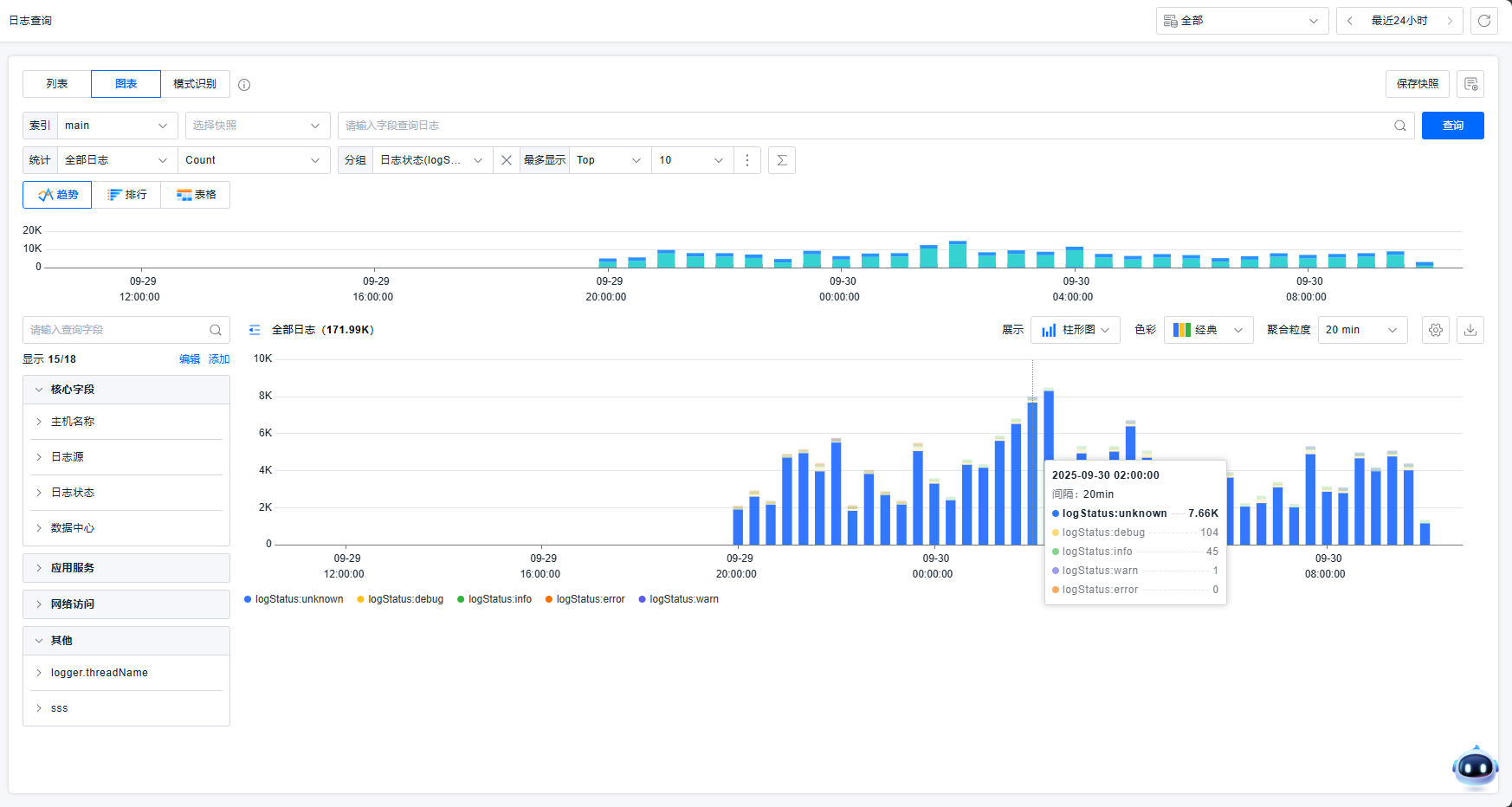Image resolution: width=1512 pixels, height=807 pixels.
Task: Click the refresh icon at top right
Action: [1483, 21]
